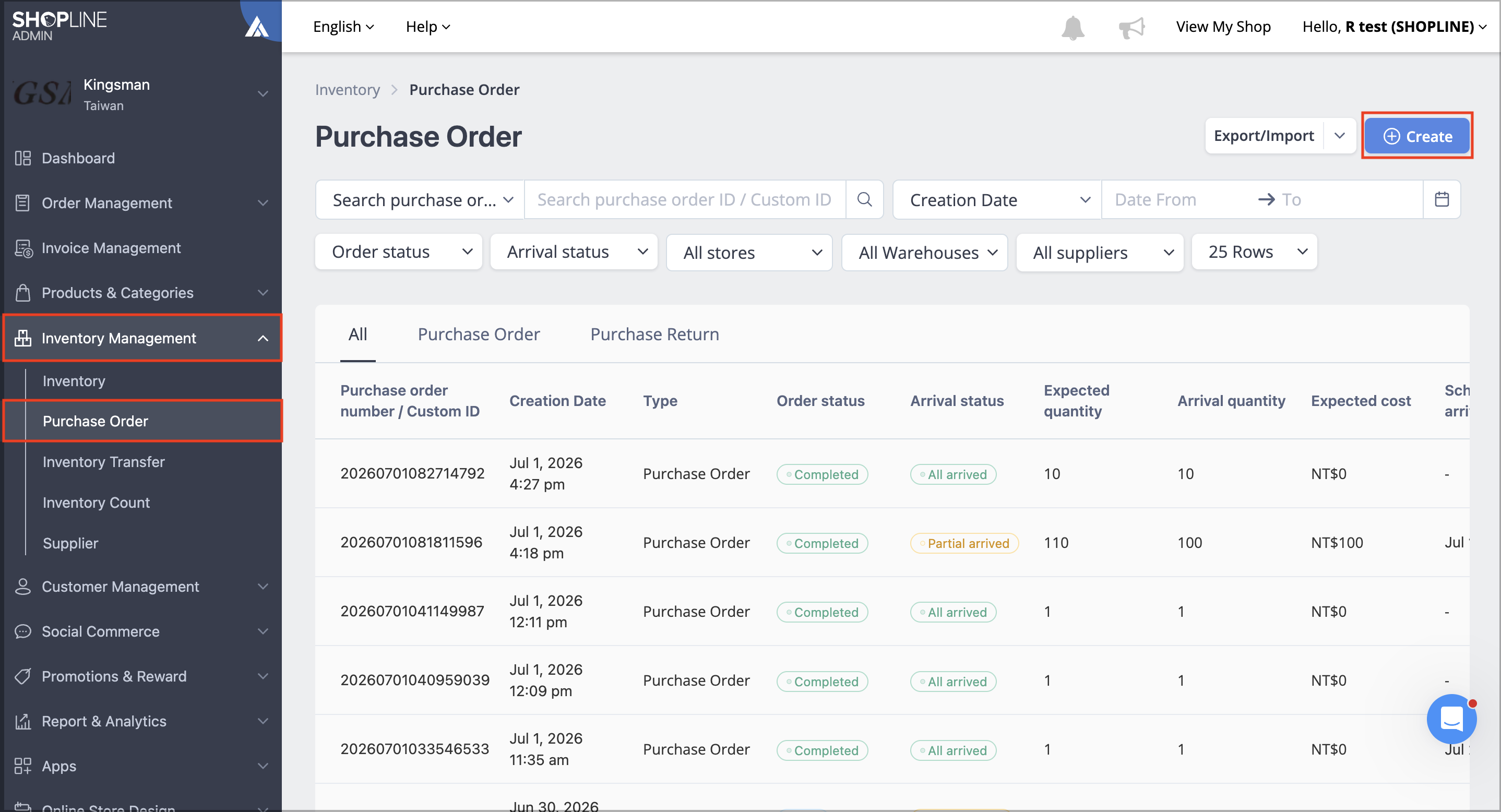1501x812 pixels.
Task: Open the All suppliers filter
Action: pos(1100,252)
